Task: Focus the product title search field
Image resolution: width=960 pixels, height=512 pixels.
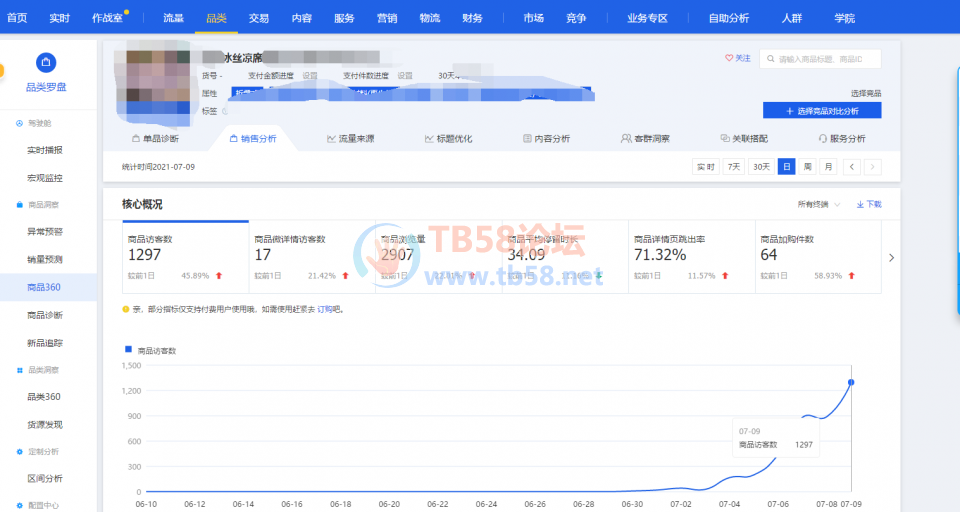Action: tap(820, 59)
